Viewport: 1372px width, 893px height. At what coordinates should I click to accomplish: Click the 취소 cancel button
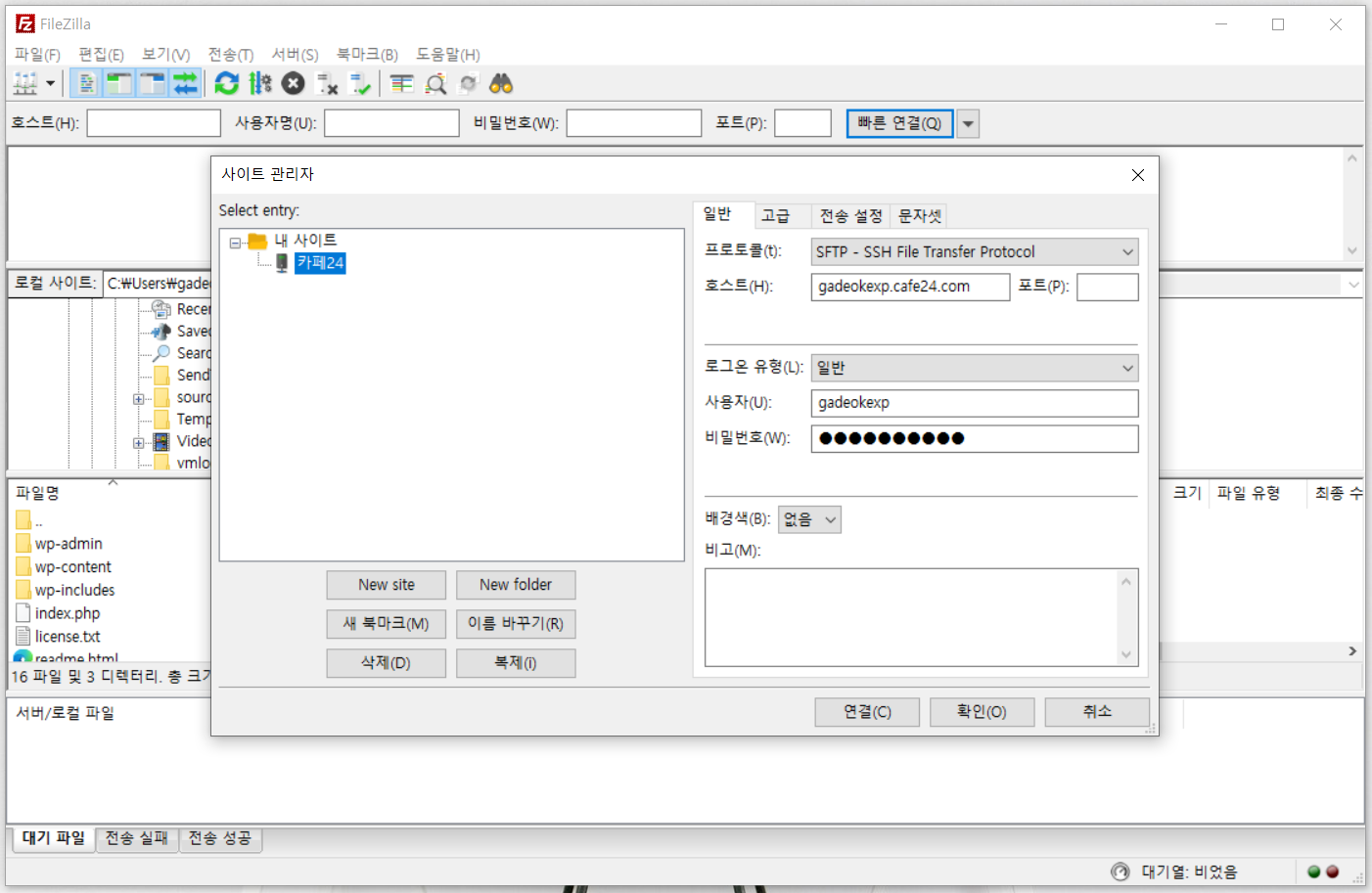[x=1097, y=712]
